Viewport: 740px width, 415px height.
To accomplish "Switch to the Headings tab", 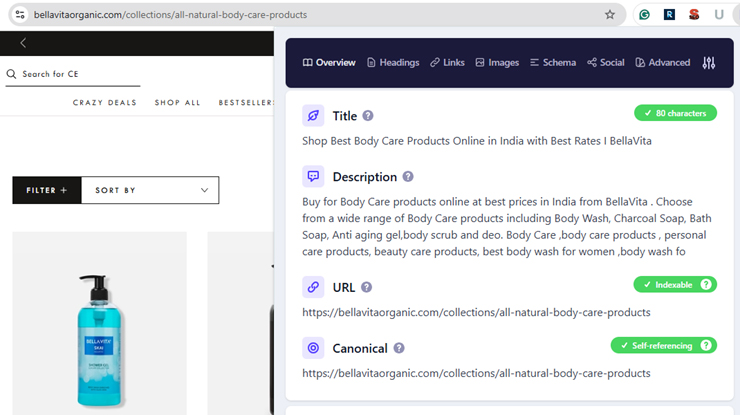I will 393,63.
